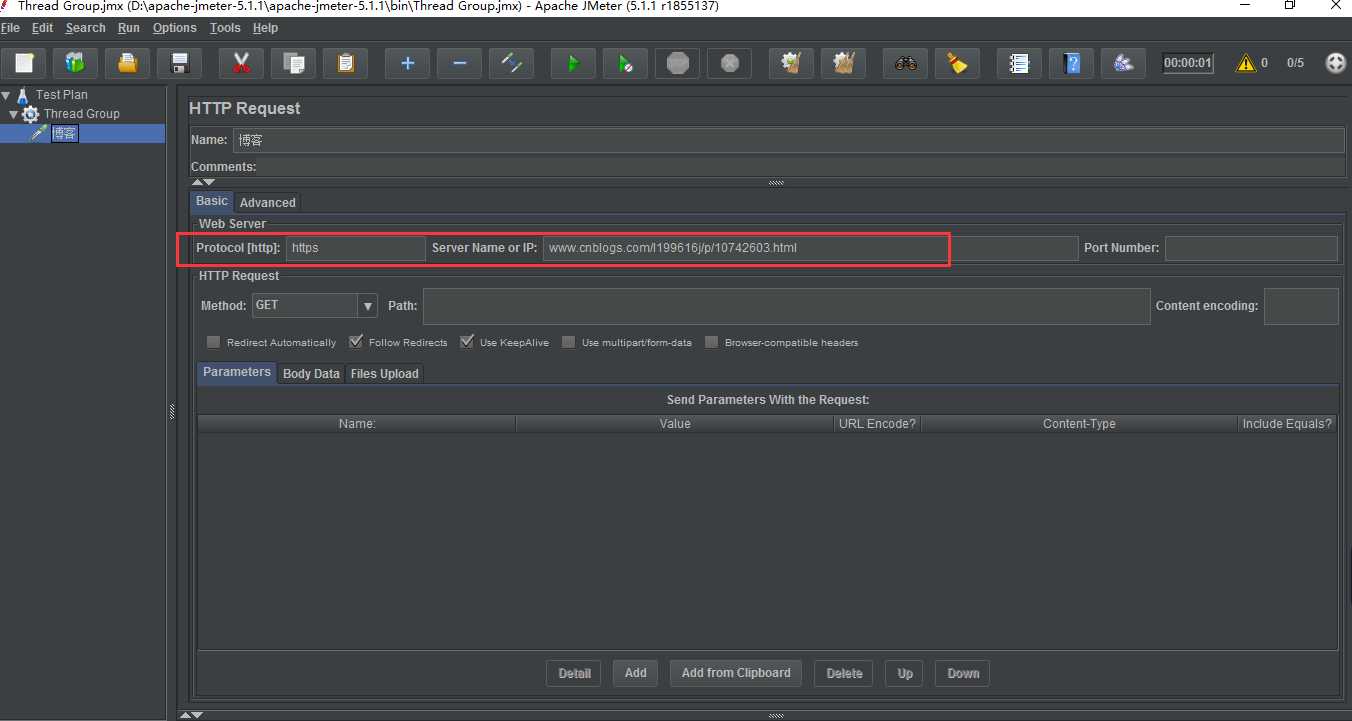Select the 博客 sampler in tree

click(x=64, y=133)
